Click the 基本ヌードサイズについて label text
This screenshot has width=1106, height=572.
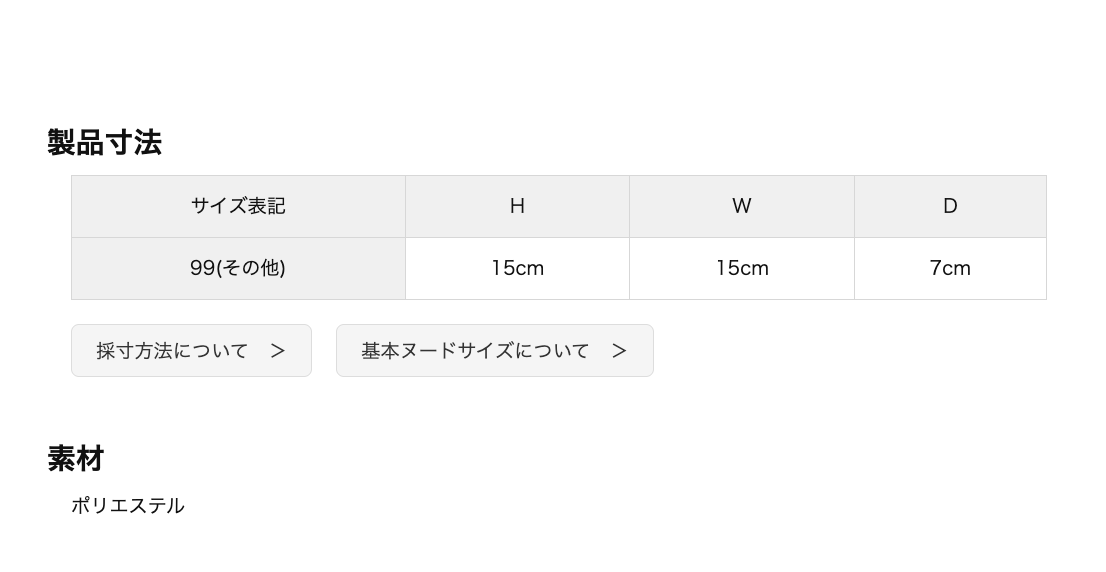coord(475,351)
